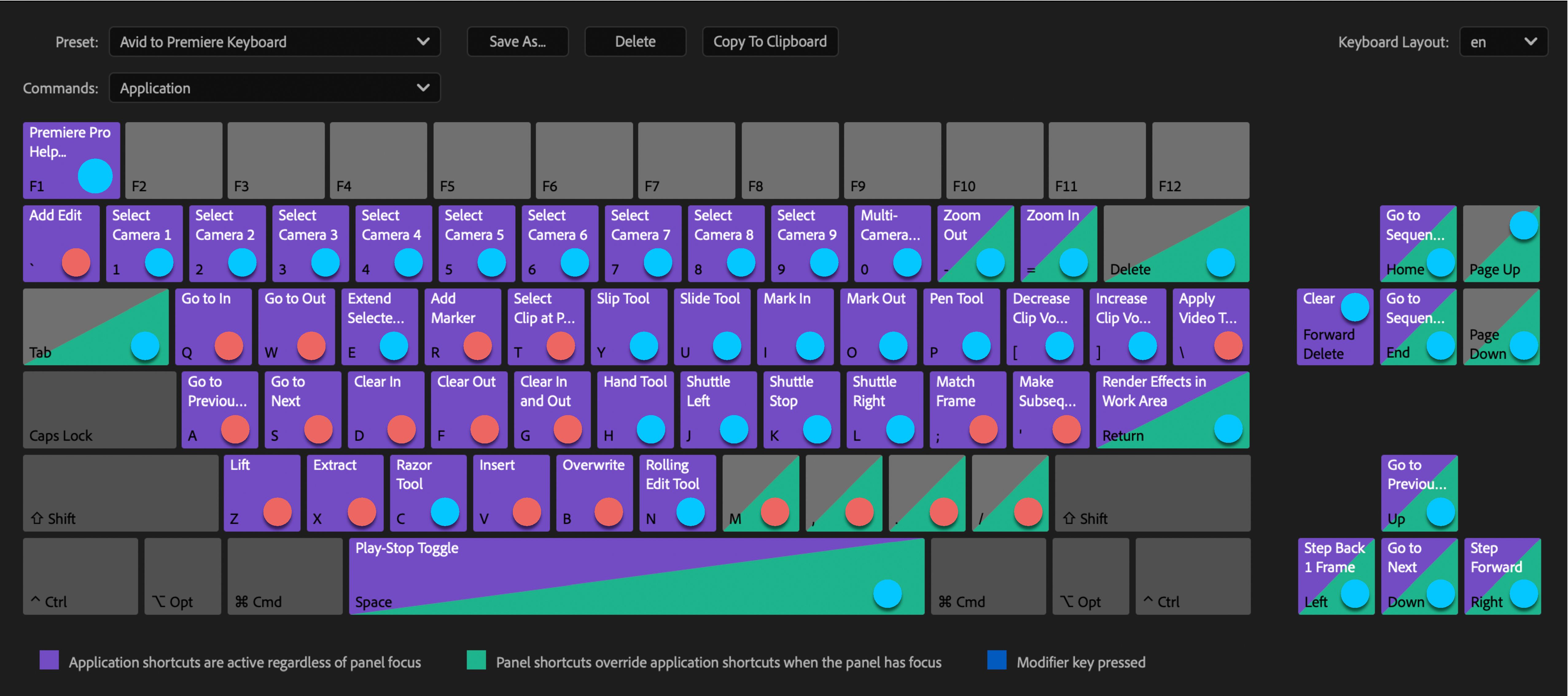This screenshot has width=1568, height=696.
Task: Select the Clear Forward Delete key
Action: pyautogui.click(x=1336, y=327)
